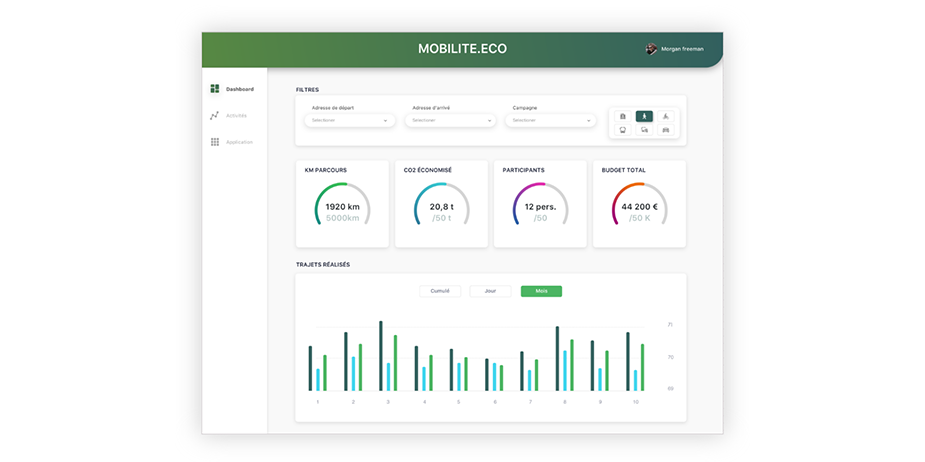Click the Application grid icon in the sidebar

point(215,142)
